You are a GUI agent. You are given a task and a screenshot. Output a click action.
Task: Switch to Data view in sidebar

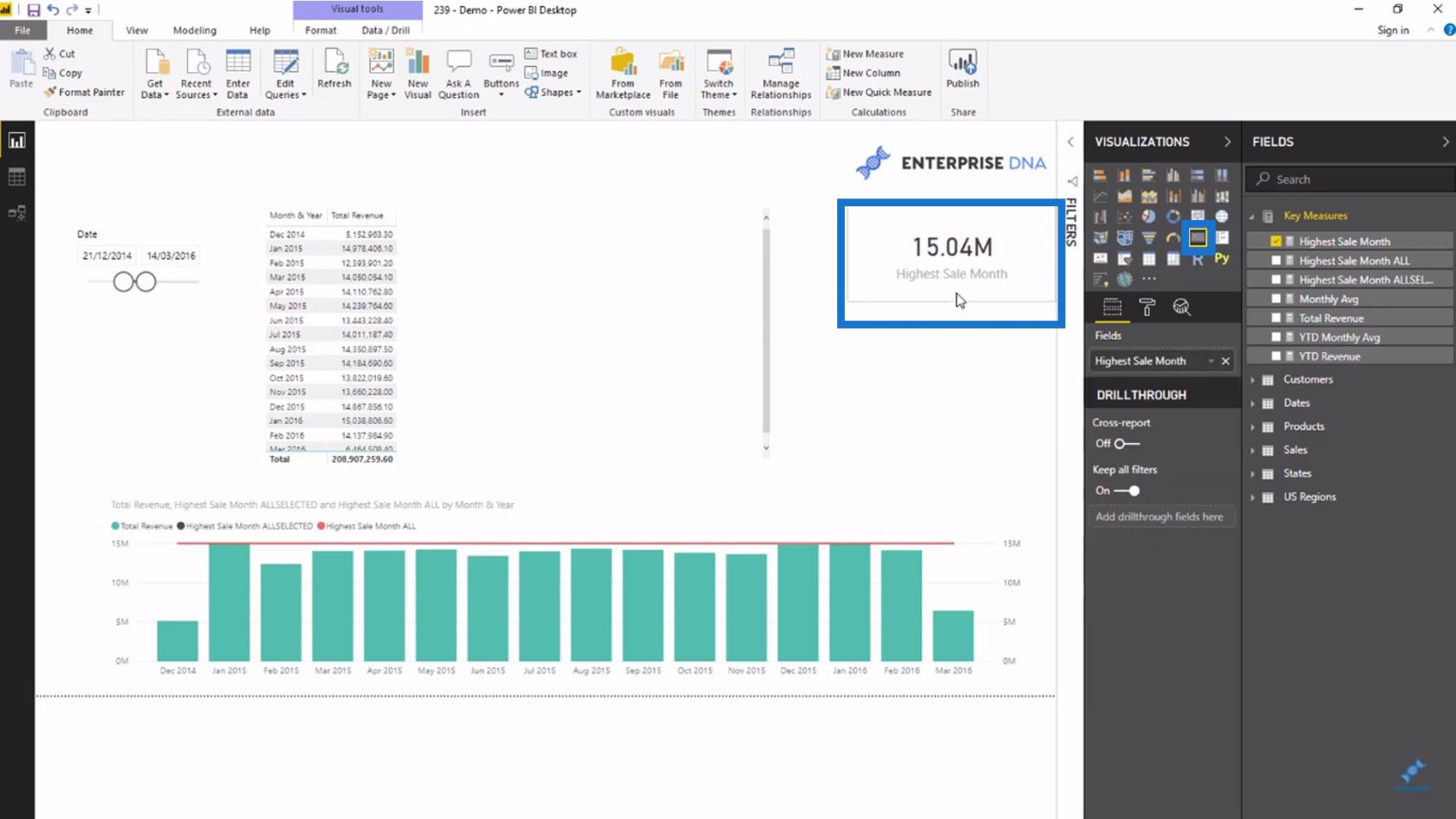point(16,177)
